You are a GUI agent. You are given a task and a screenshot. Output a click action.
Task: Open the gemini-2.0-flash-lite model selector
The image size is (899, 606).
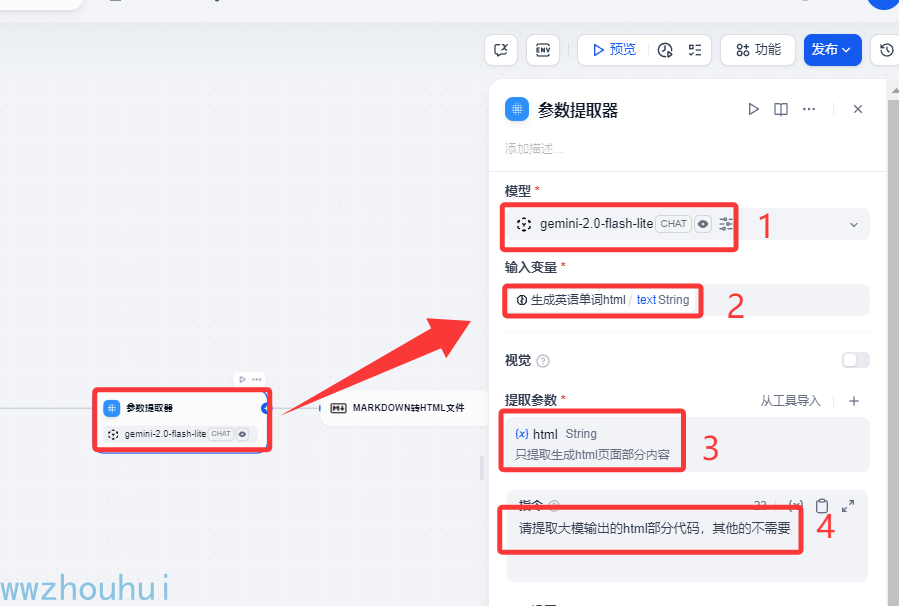pyautogui.click(x=687, y=224)
